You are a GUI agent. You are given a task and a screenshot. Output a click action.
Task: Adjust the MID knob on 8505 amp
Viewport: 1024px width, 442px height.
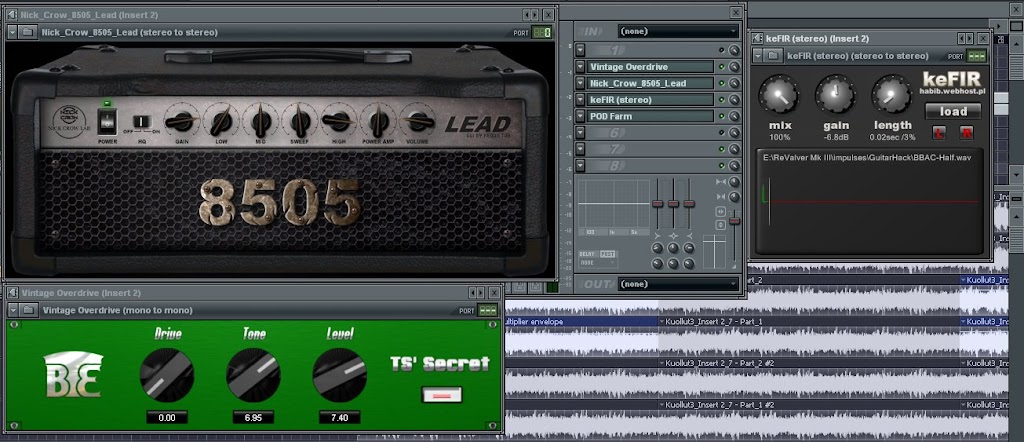click(x=261, y=121)
